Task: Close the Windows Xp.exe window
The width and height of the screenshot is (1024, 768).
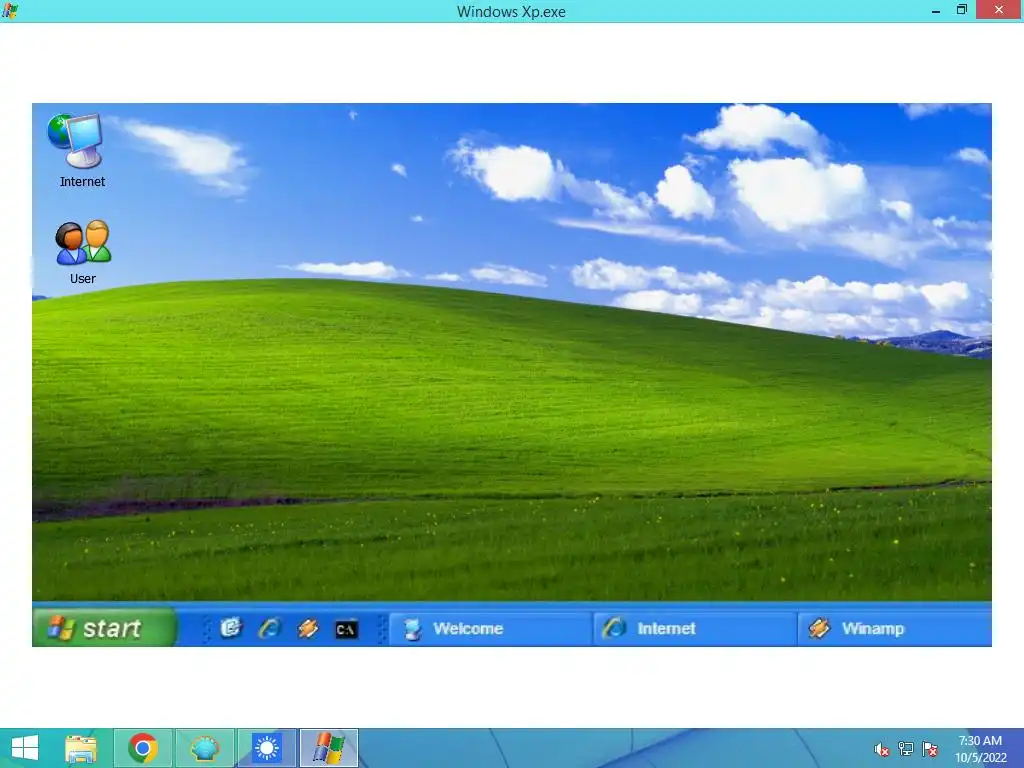Action: tap(999, 10)
